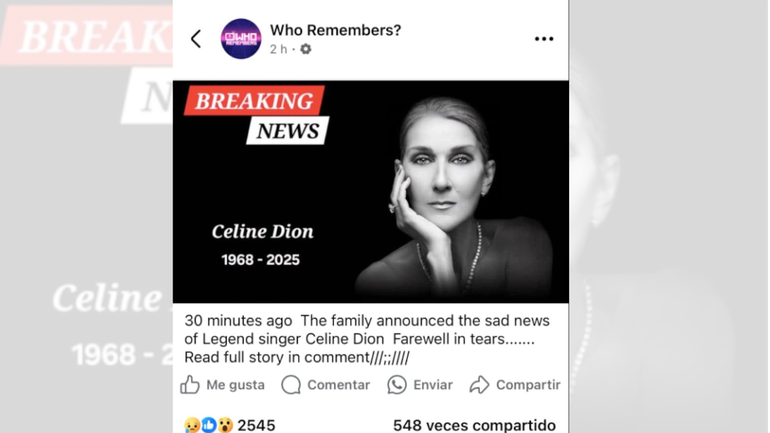Click the back arrow icon

pos(196,39)
